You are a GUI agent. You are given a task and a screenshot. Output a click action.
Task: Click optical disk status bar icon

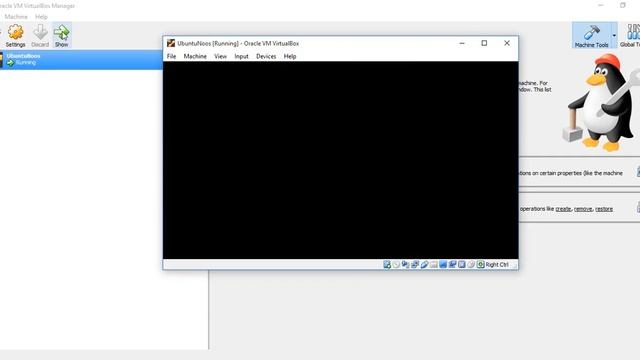(396, 264)
